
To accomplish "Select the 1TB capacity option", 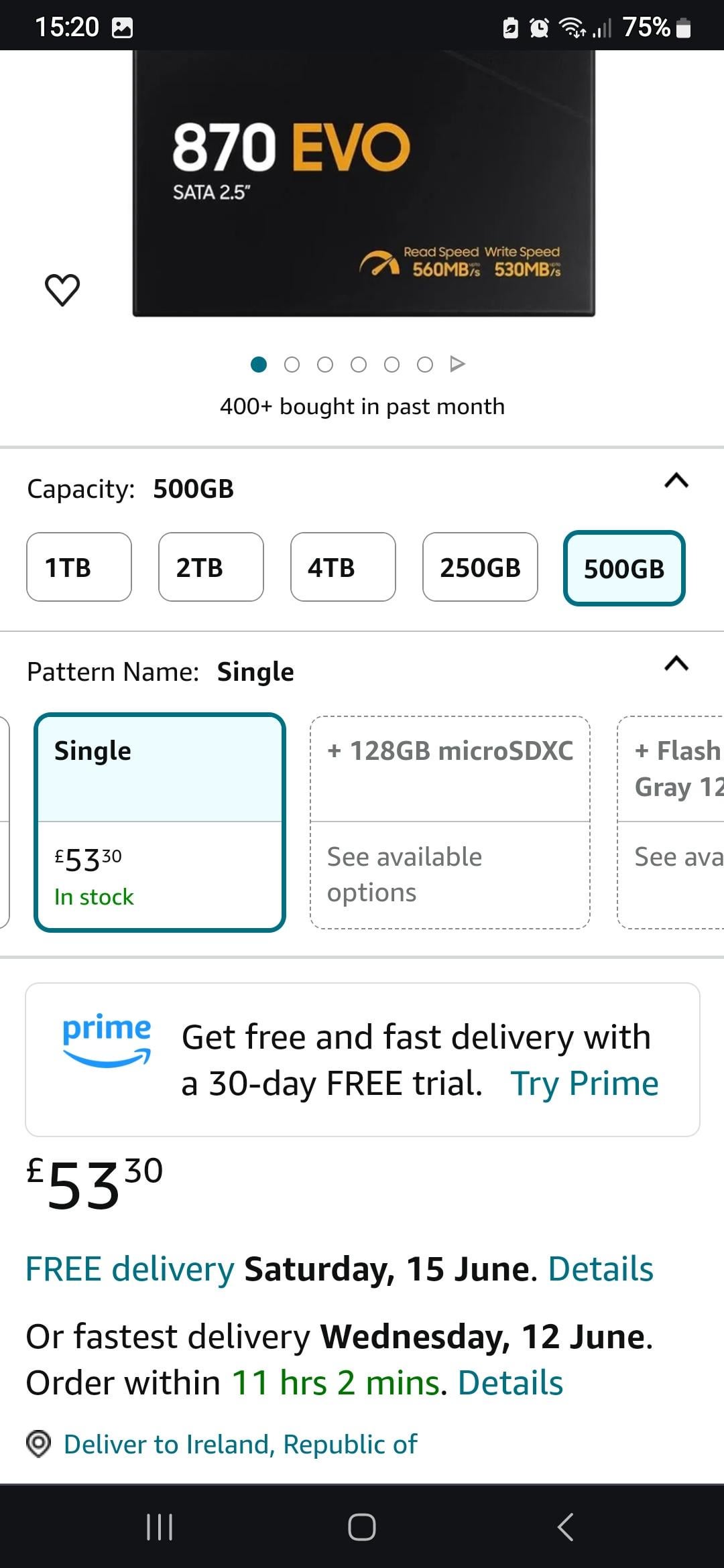I will point(78,567).
